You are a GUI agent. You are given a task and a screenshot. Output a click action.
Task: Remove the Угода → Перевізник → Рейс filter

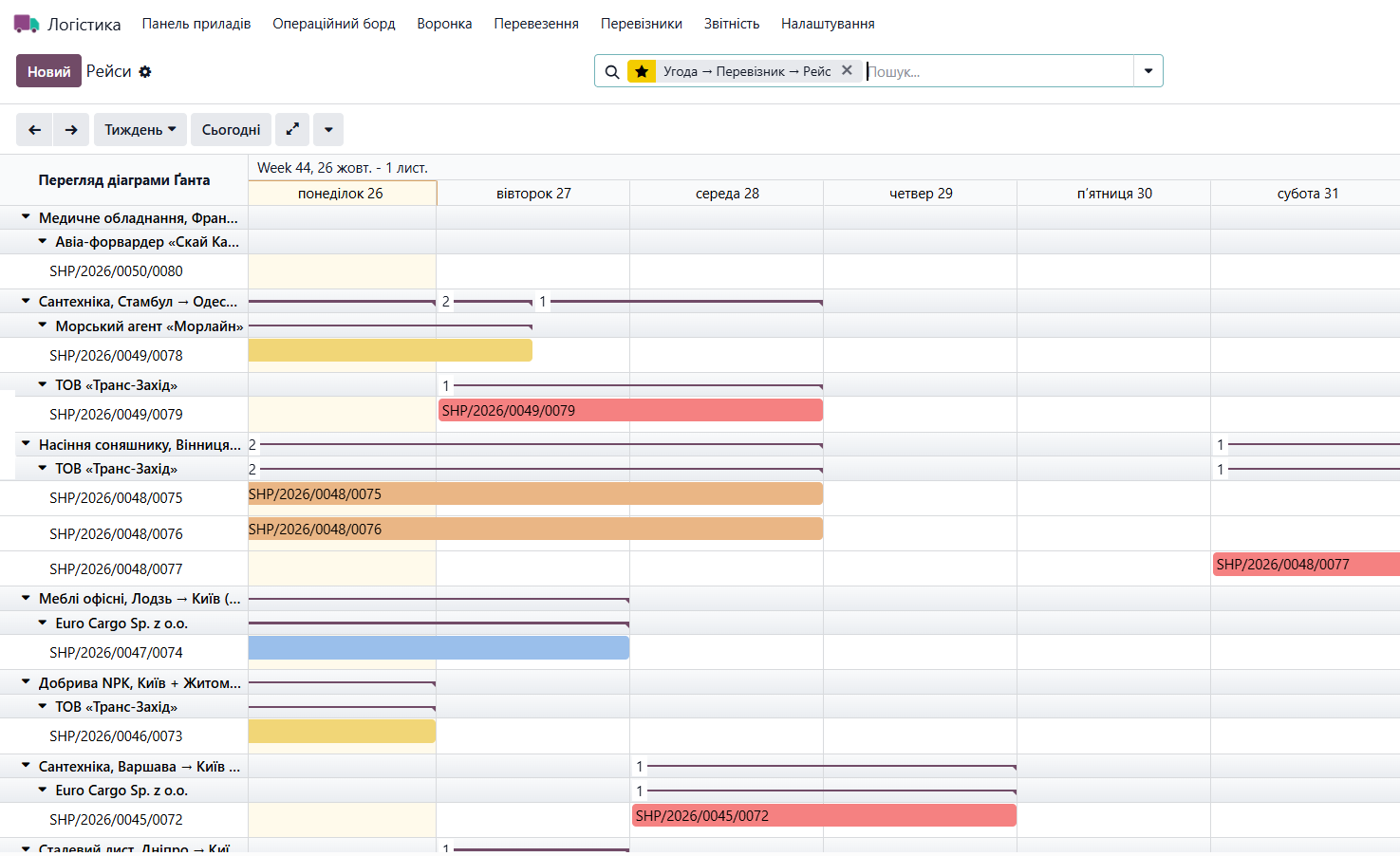tap(847, 70)
